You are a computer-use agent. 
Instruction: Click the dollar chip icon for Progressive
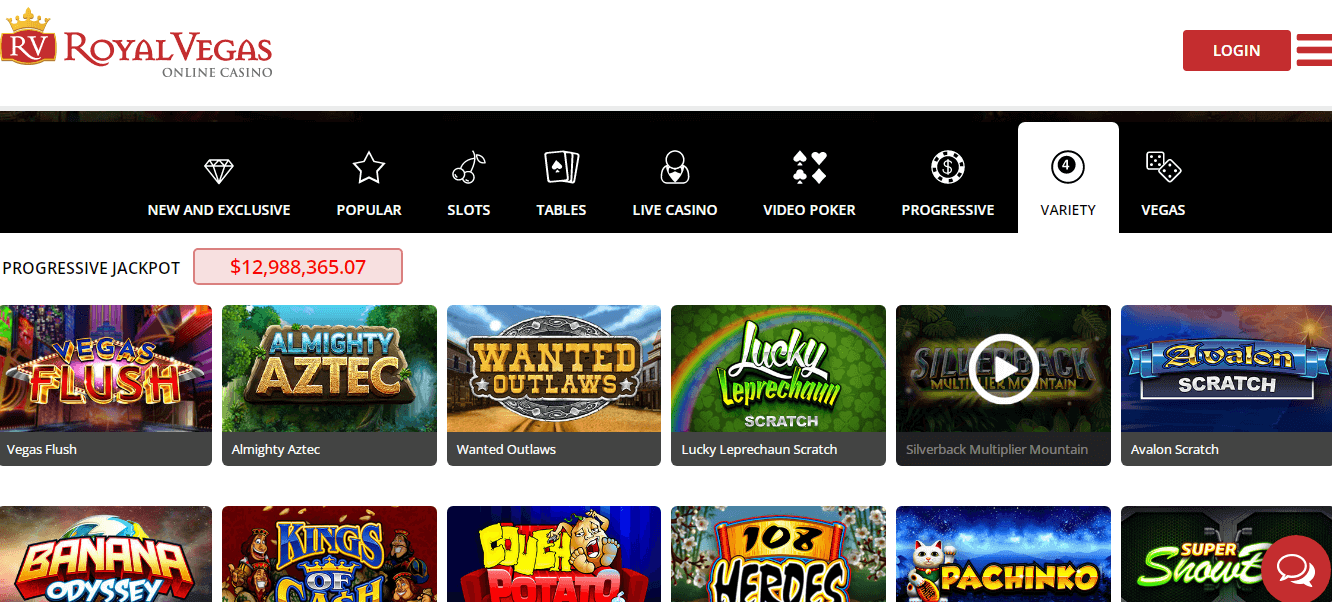948,168
